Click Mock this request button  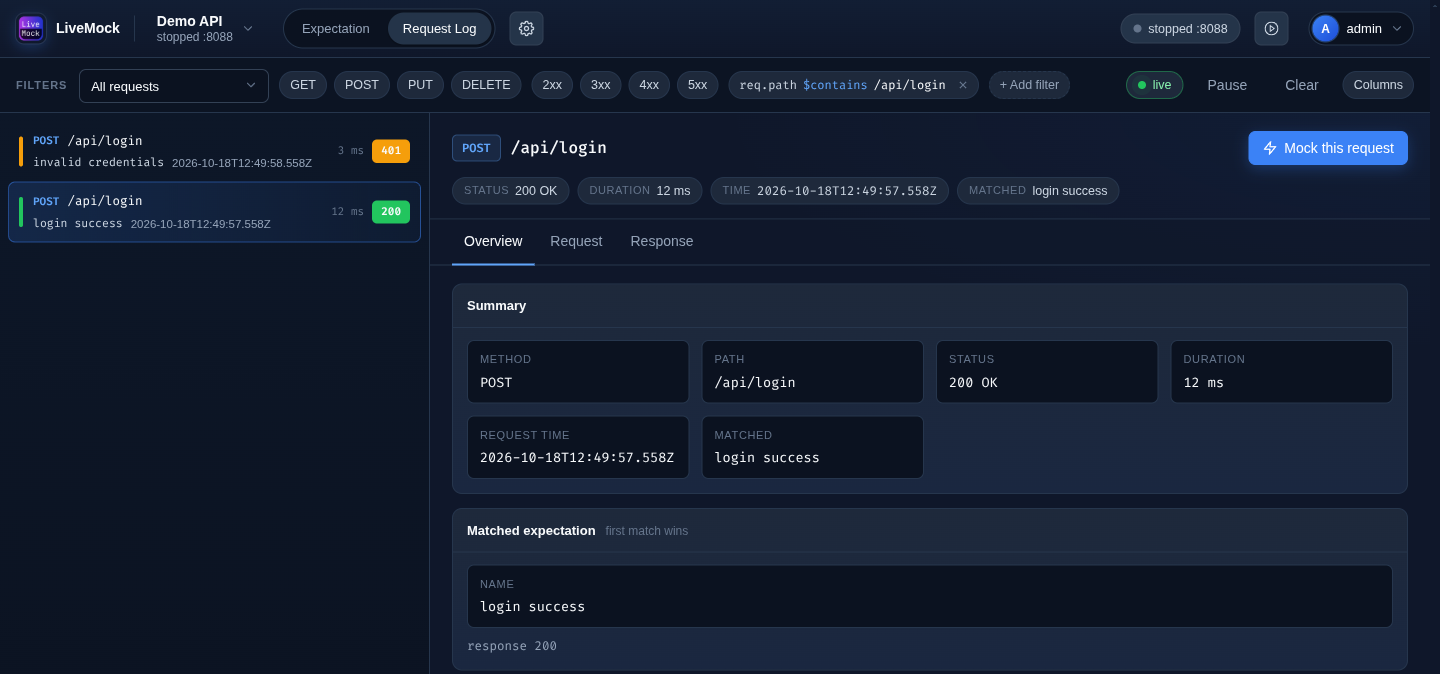coord(1328,148)
